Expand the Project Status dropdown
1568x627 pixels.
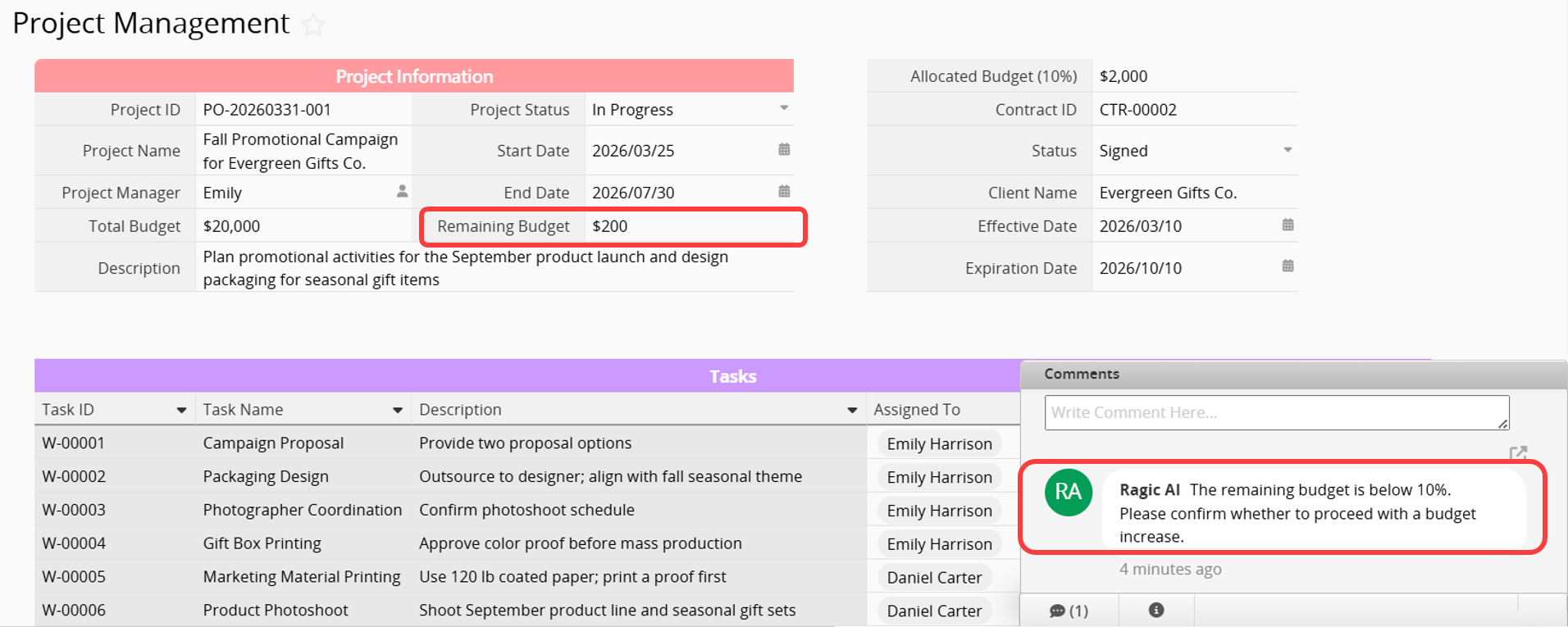(x=784, y=108)
